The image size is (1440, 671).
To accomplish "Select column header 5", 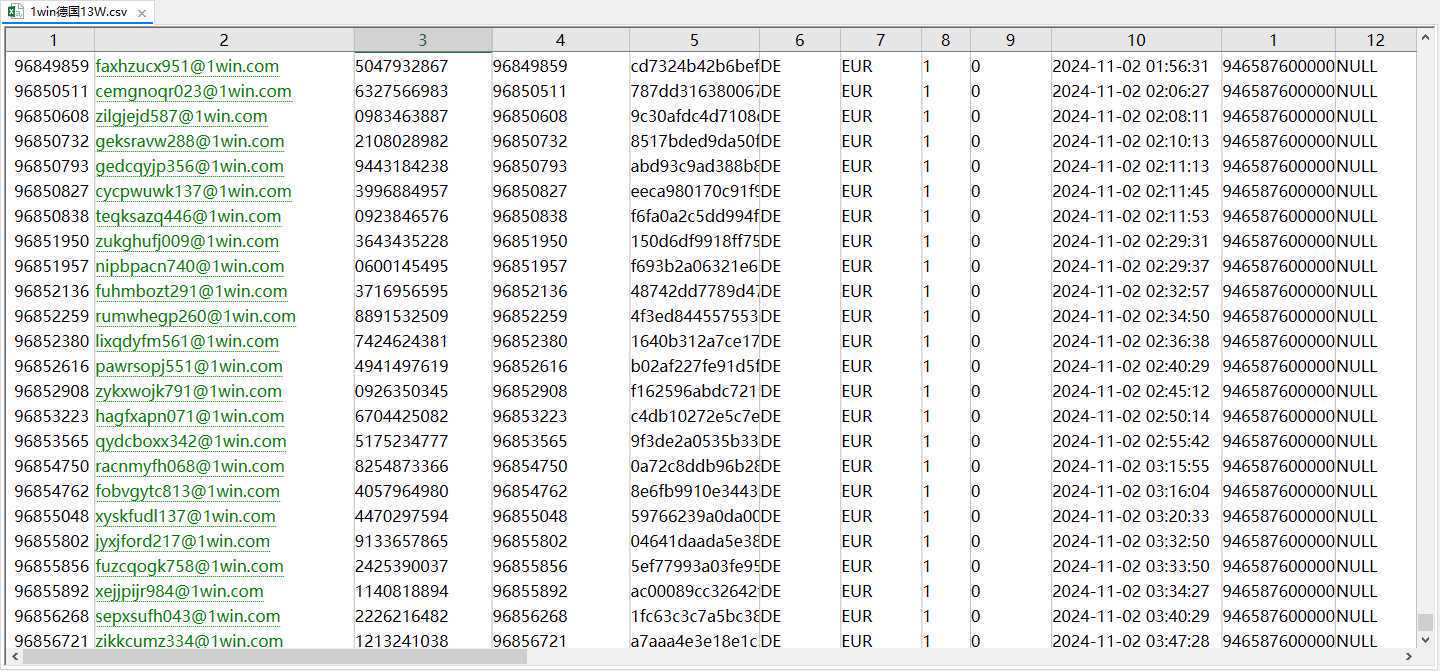I will (694, 40).
